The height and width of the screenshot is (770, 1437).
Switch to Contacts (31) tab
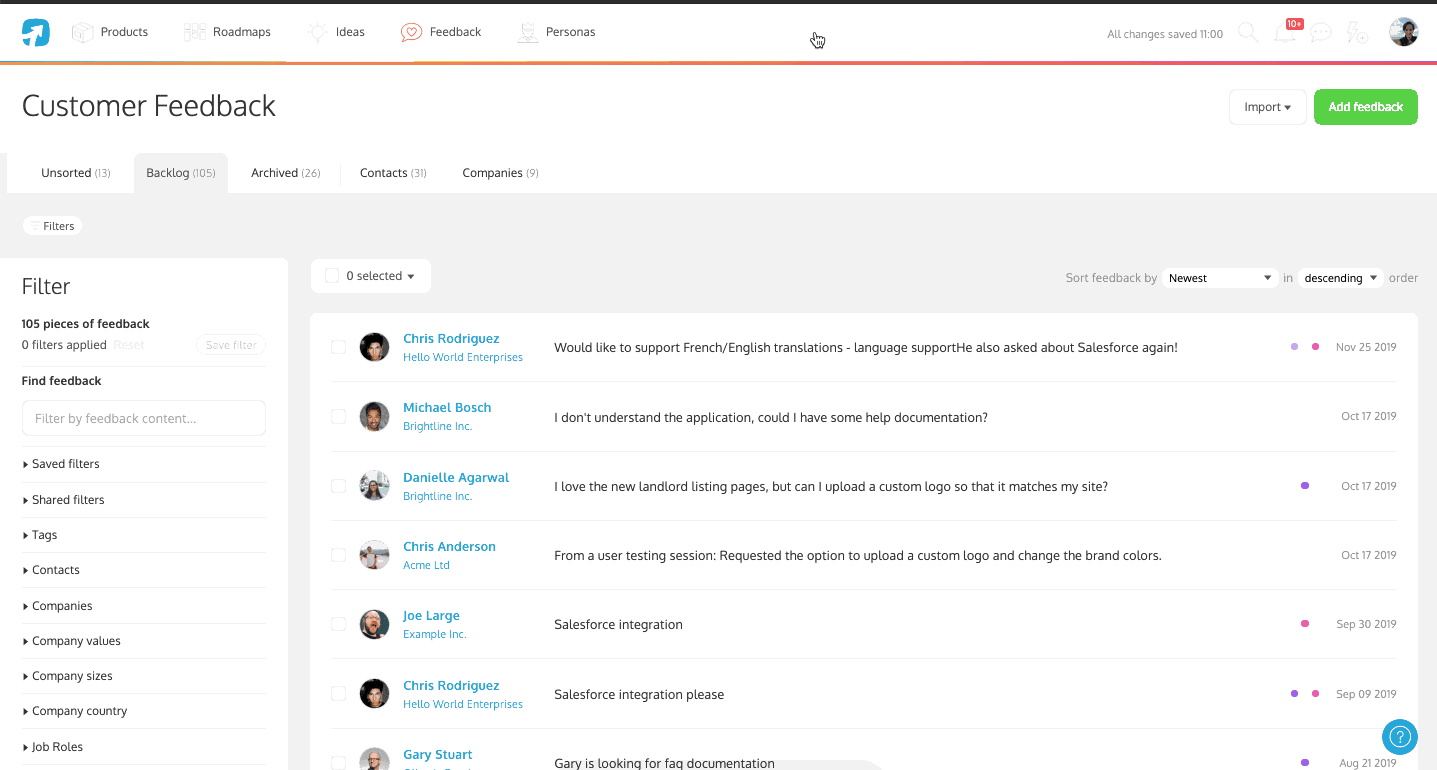click(393, 173)
